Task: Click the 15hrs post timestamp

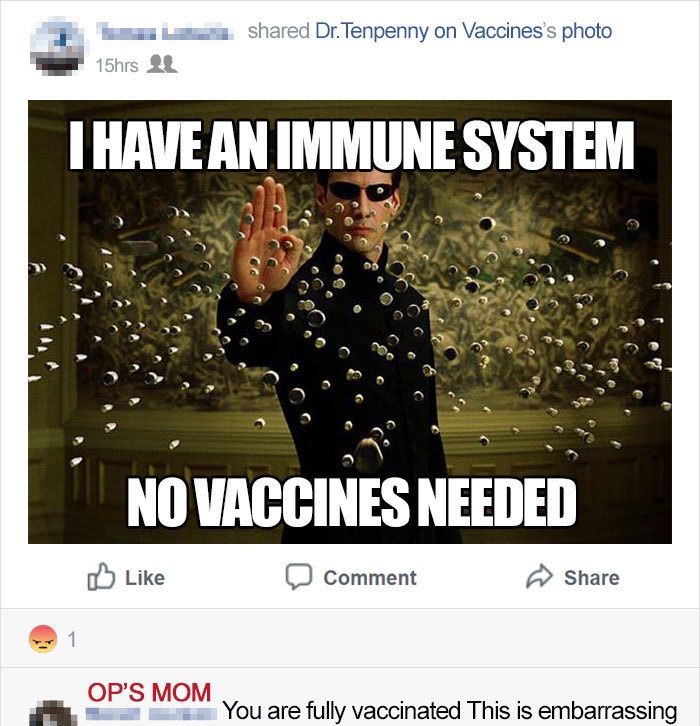Action: coord(117,65)
